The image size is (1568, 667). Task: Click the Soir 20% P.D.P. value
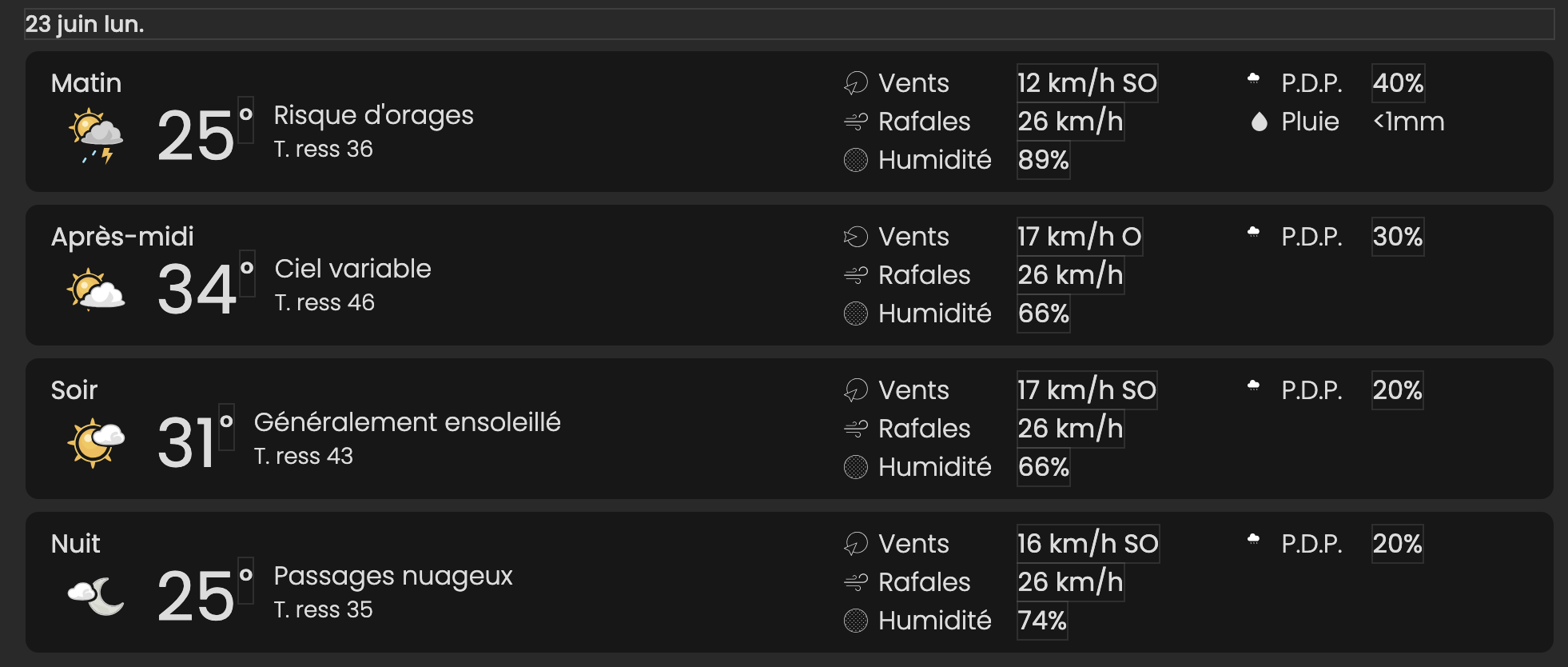tap(1397, 390)
